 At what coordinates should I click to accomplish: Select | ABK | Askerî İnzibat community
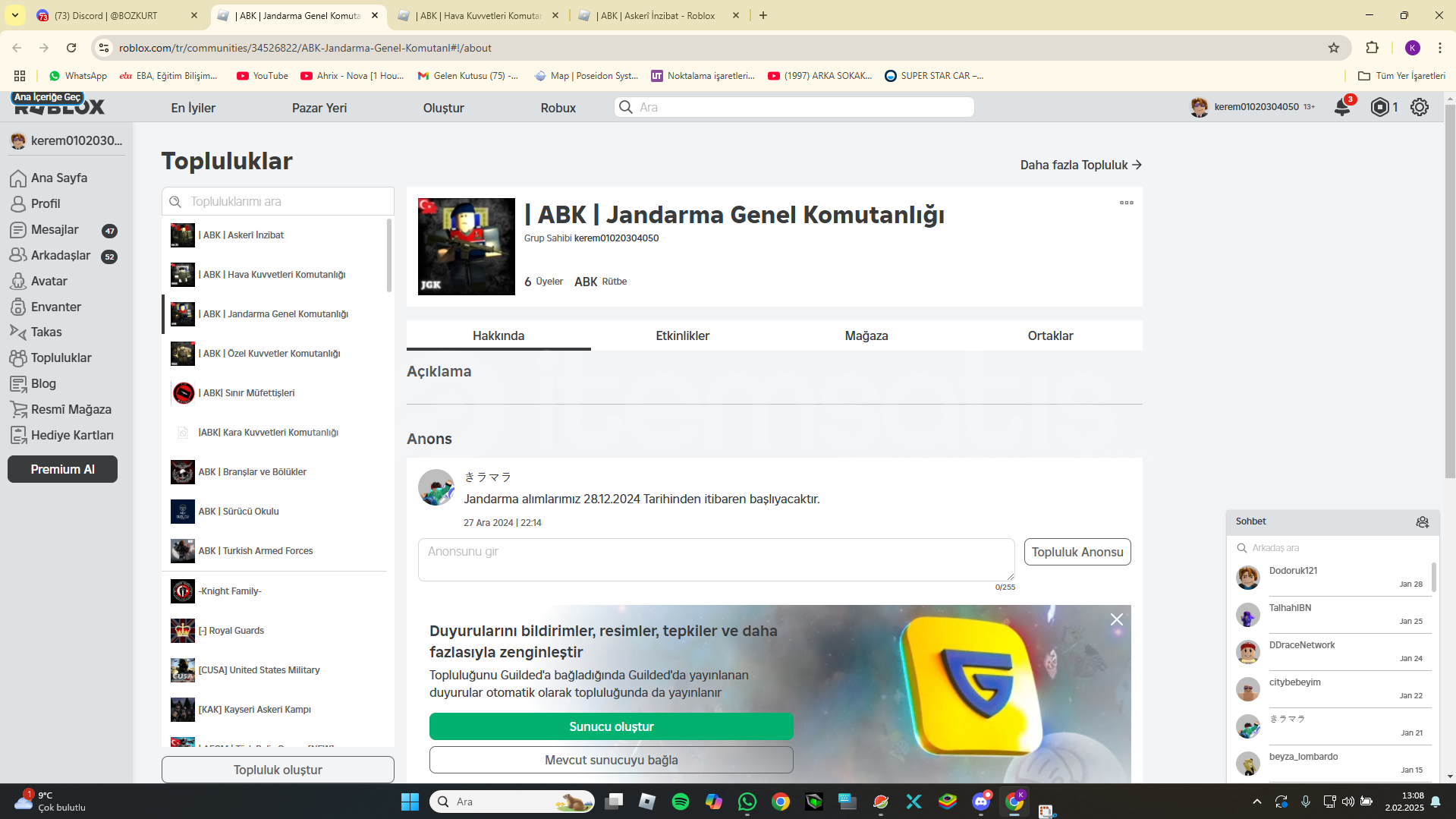[x=275, y=235]
